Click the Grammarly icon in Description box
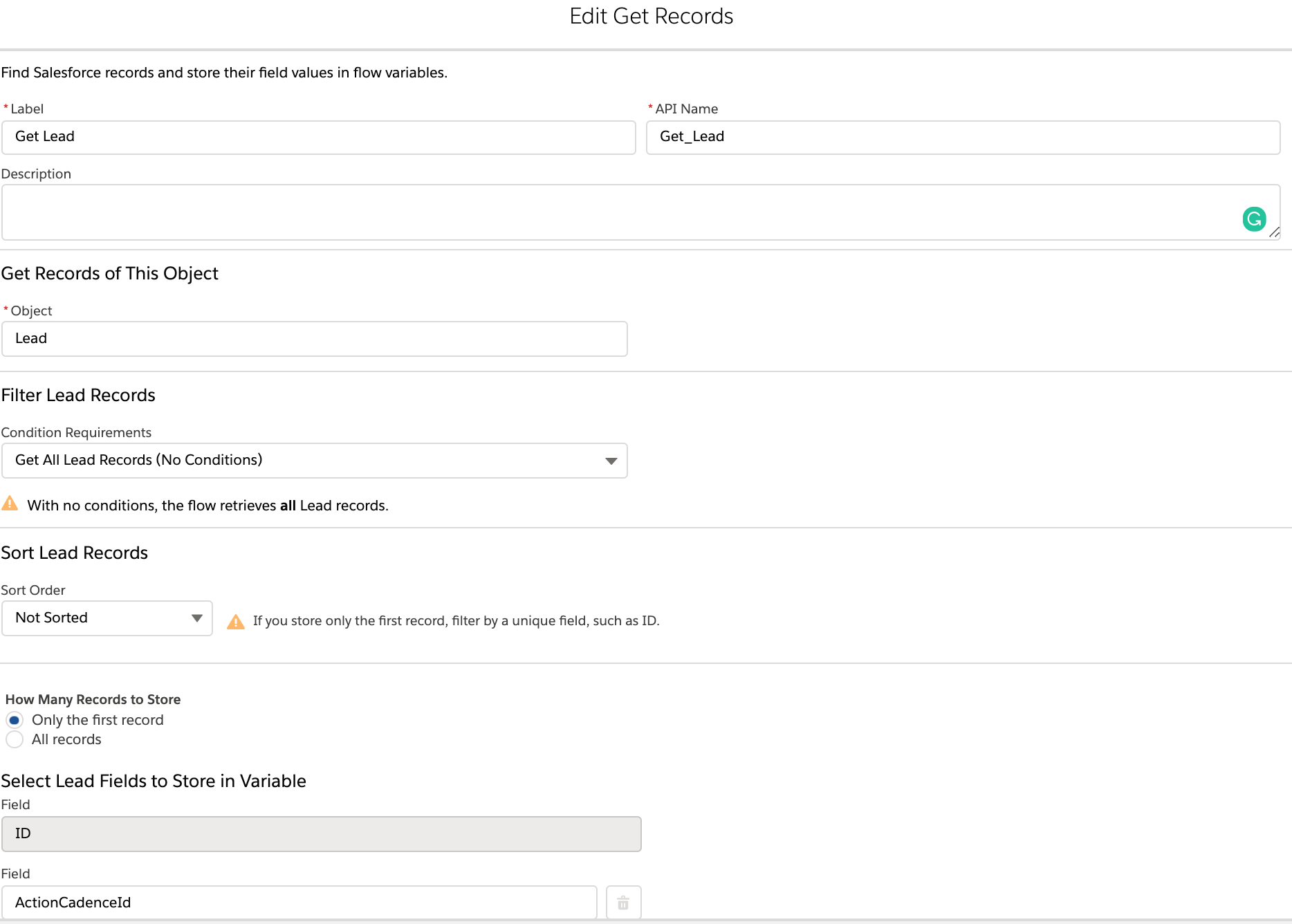This screenshot has width=1292, height=924. [x=1254, y=219]
